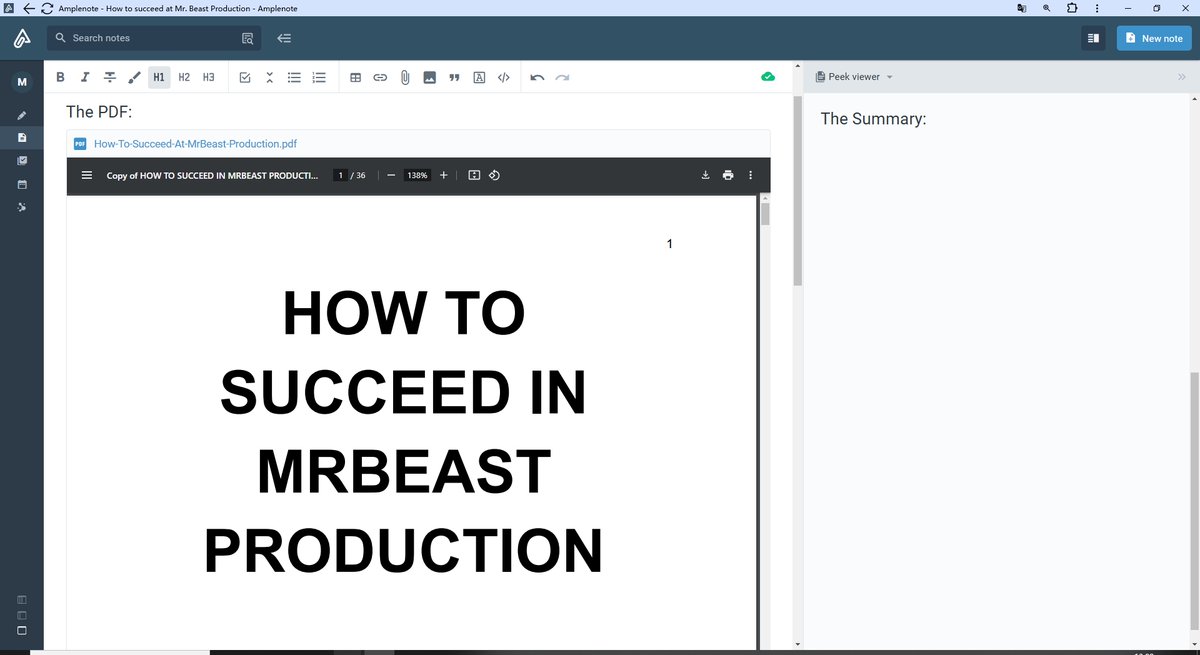Apply H2 heading style
The image size is (1200, 655).
[184, 77]
